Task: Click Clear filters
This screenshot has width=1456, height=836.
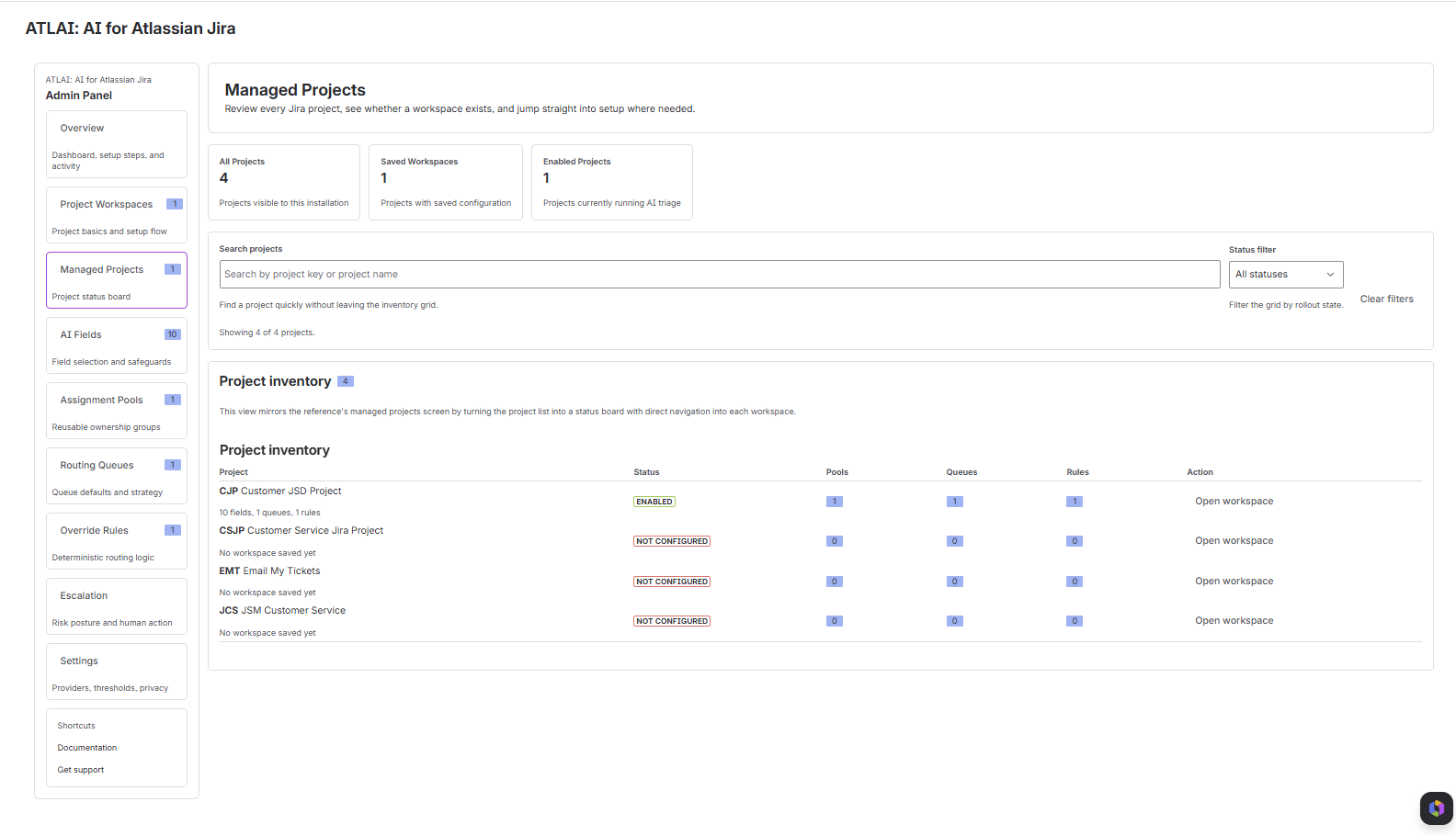Action: [x=1386, y=299]
